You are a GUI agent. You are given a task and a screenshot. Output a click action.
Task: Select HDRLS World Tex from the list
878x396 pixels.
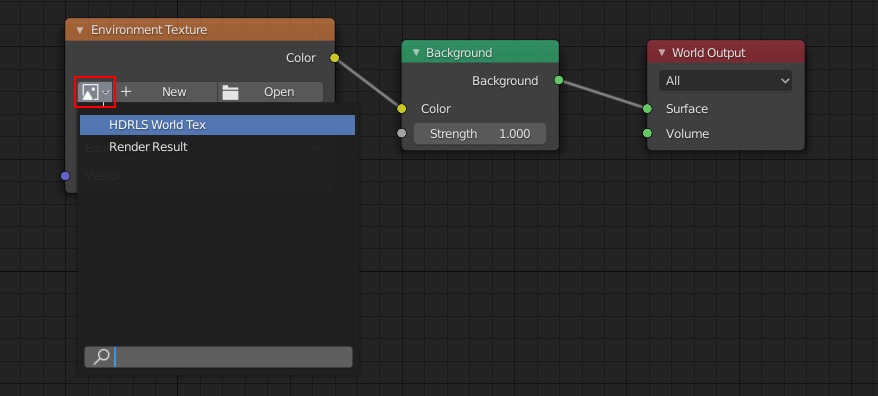pyautogui.click(x=217, y=125)
